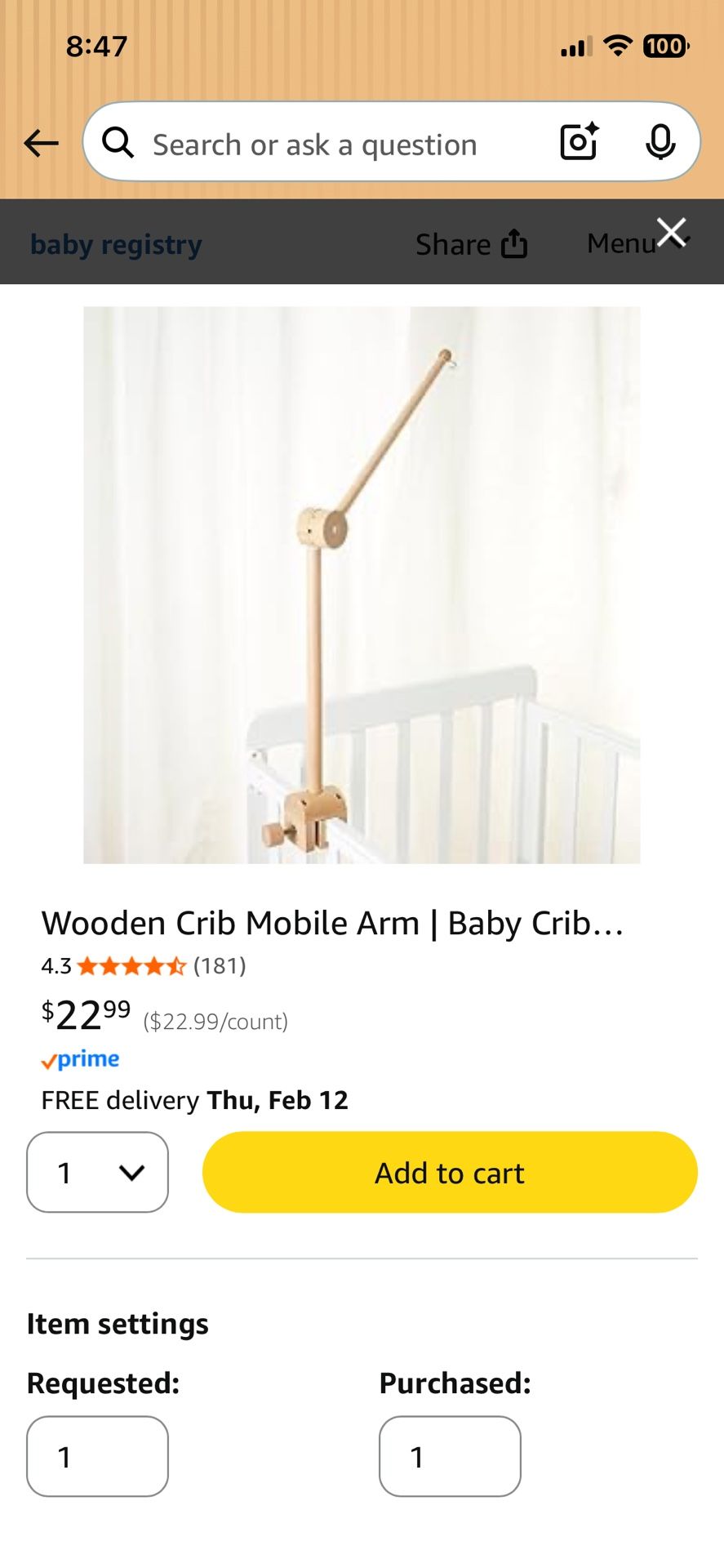Select the Share menu item

pos(471,244)
